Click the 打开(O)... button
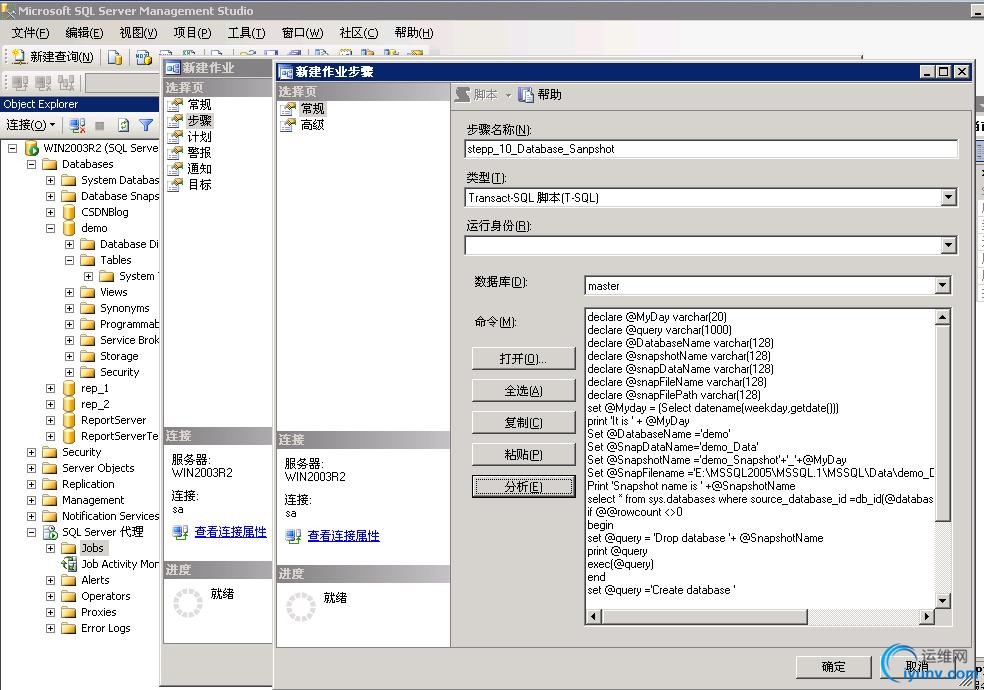This screenshot has height=690, width=984. tap(523, 359)
